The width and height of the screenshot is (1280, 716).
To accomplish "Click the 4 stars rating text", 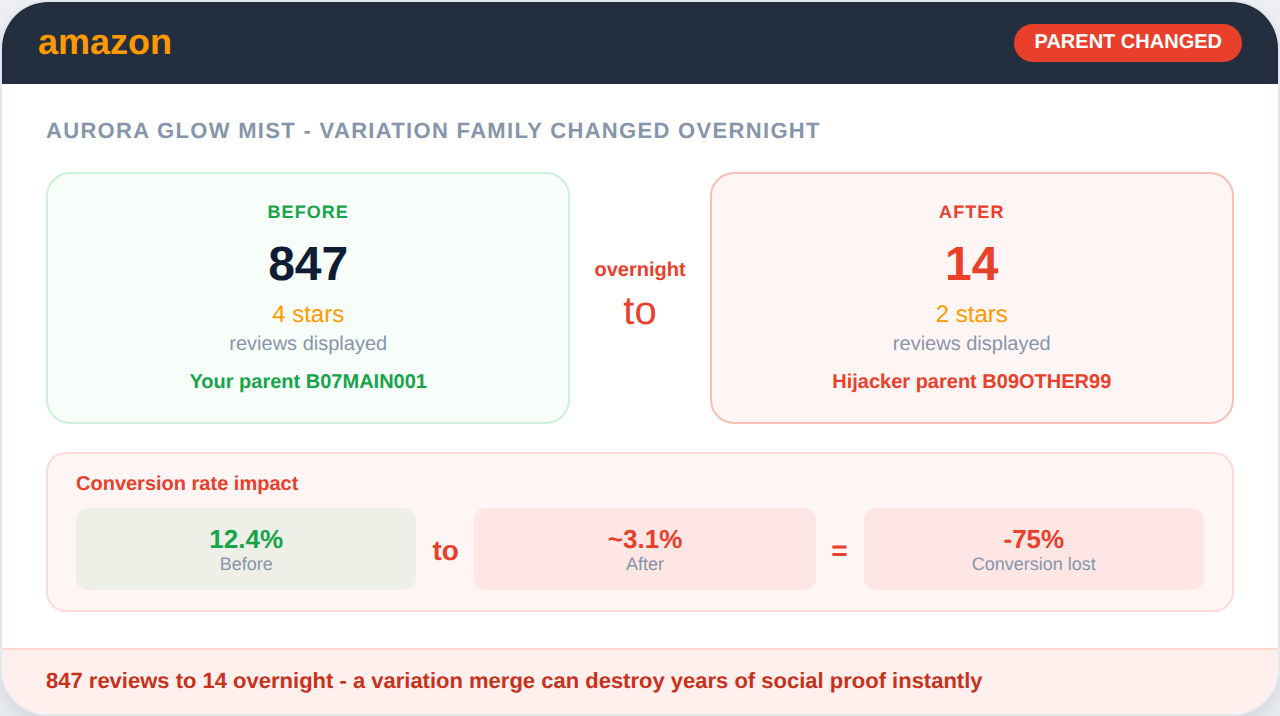I will coord(308,314).
